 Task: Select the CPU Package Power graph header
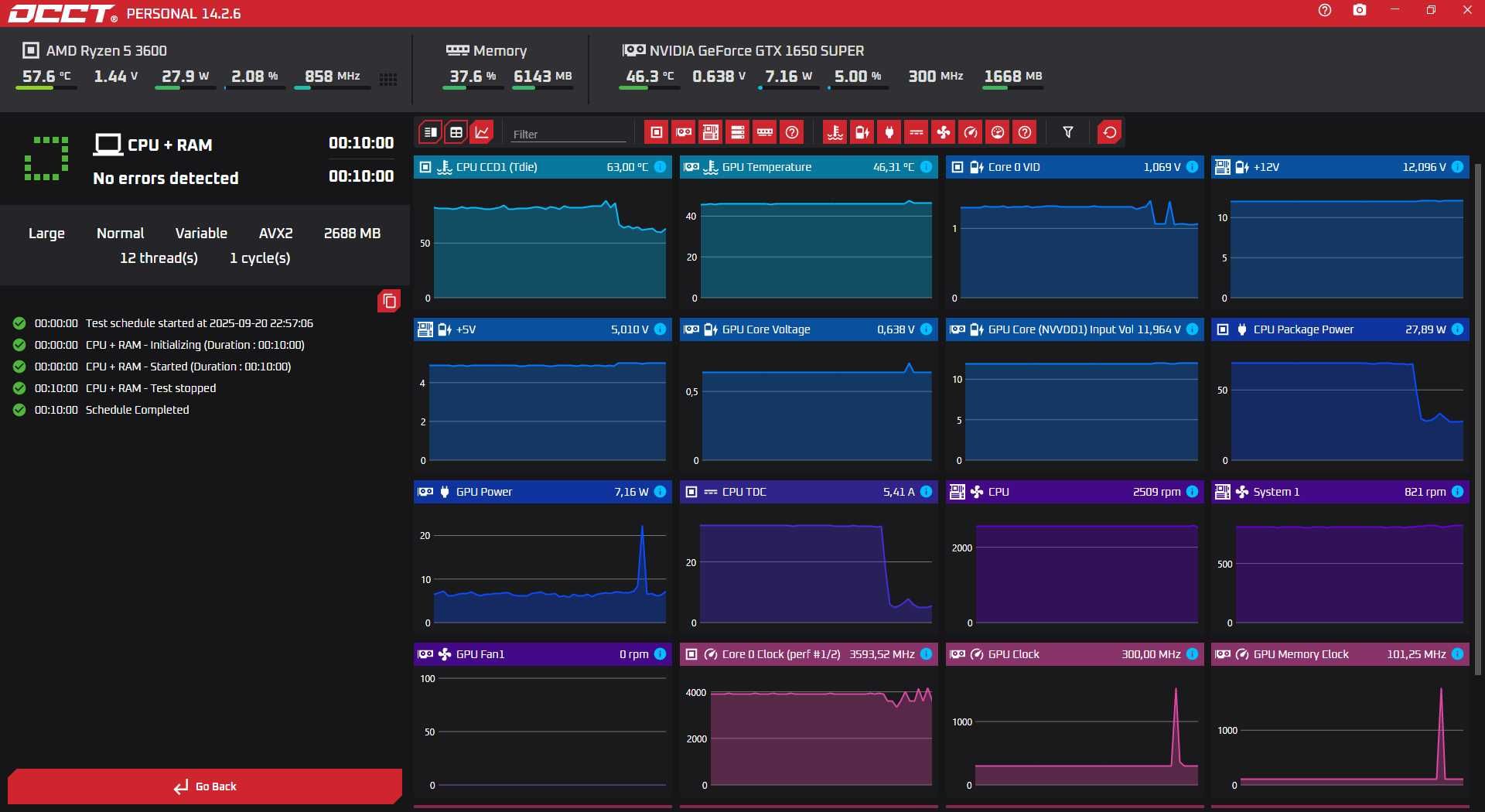(x=1340, y=329)
